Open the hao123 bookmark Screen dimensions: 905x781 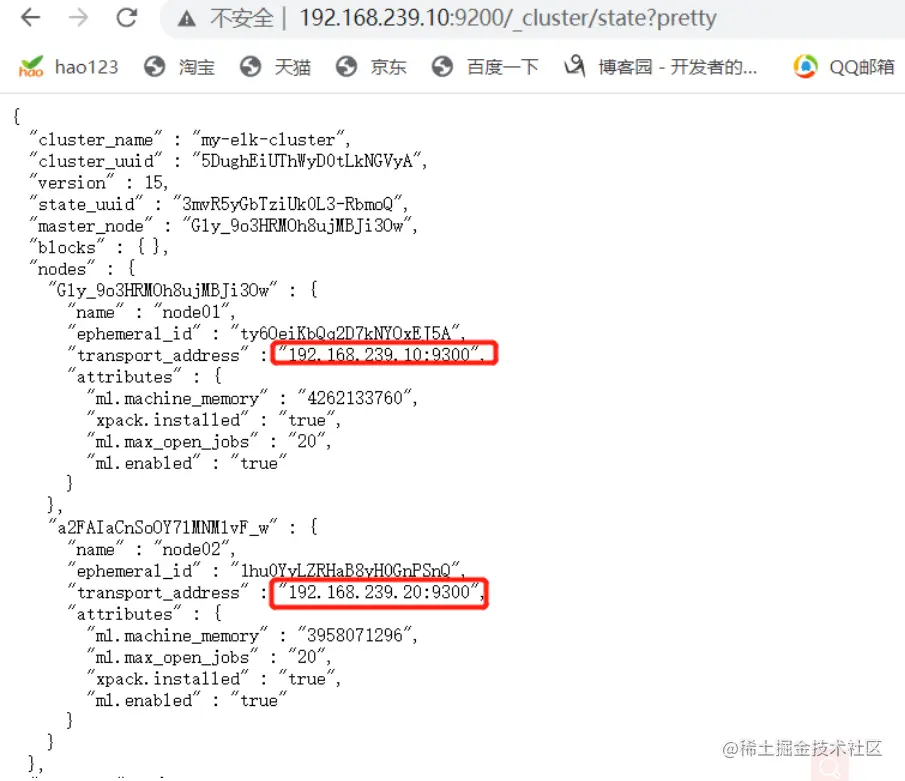68,67
